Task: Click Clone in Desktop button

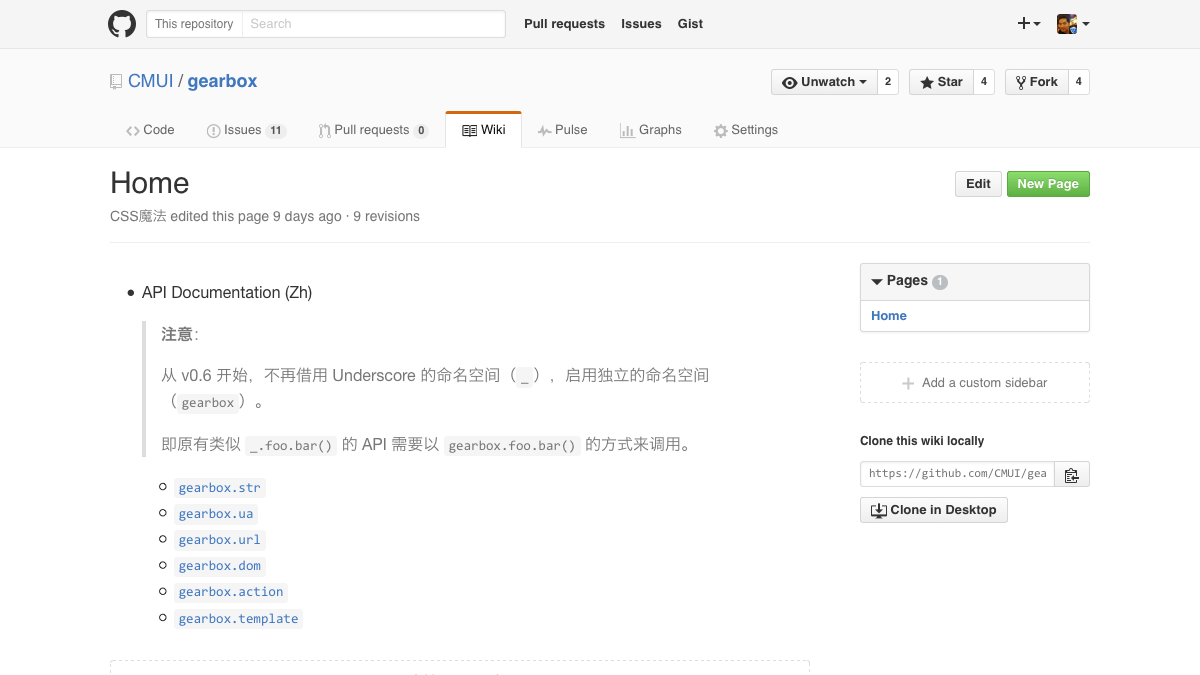Action: coord(934,510)
